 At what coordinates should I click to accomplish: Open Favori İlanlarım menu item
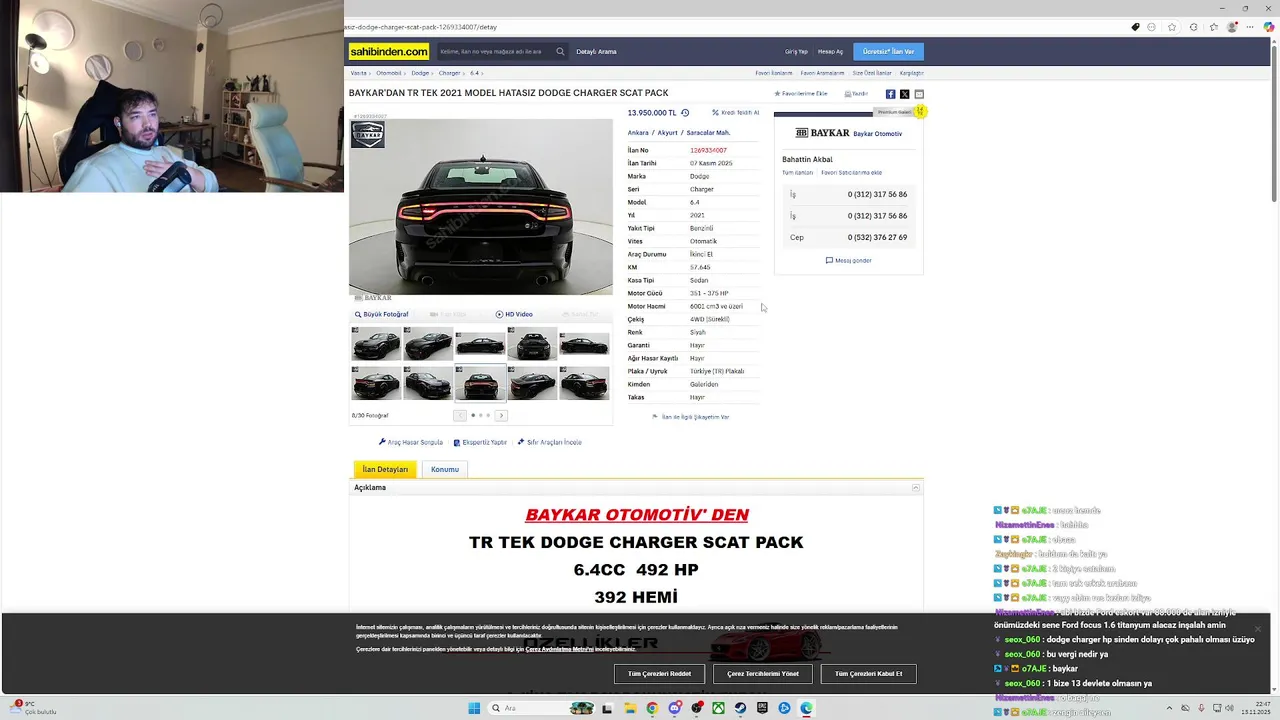pyautogui.click(x=774, y=73)
